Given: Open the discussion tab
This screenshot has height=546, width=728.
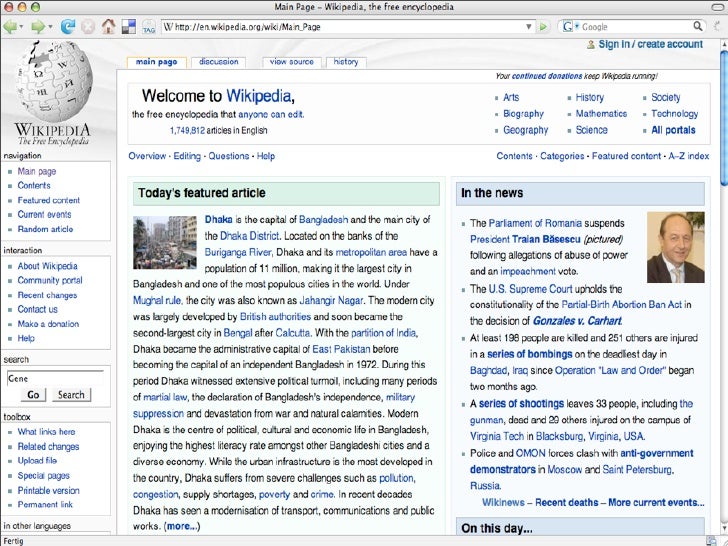Looking at the screenshot, I should pos(219,62).
